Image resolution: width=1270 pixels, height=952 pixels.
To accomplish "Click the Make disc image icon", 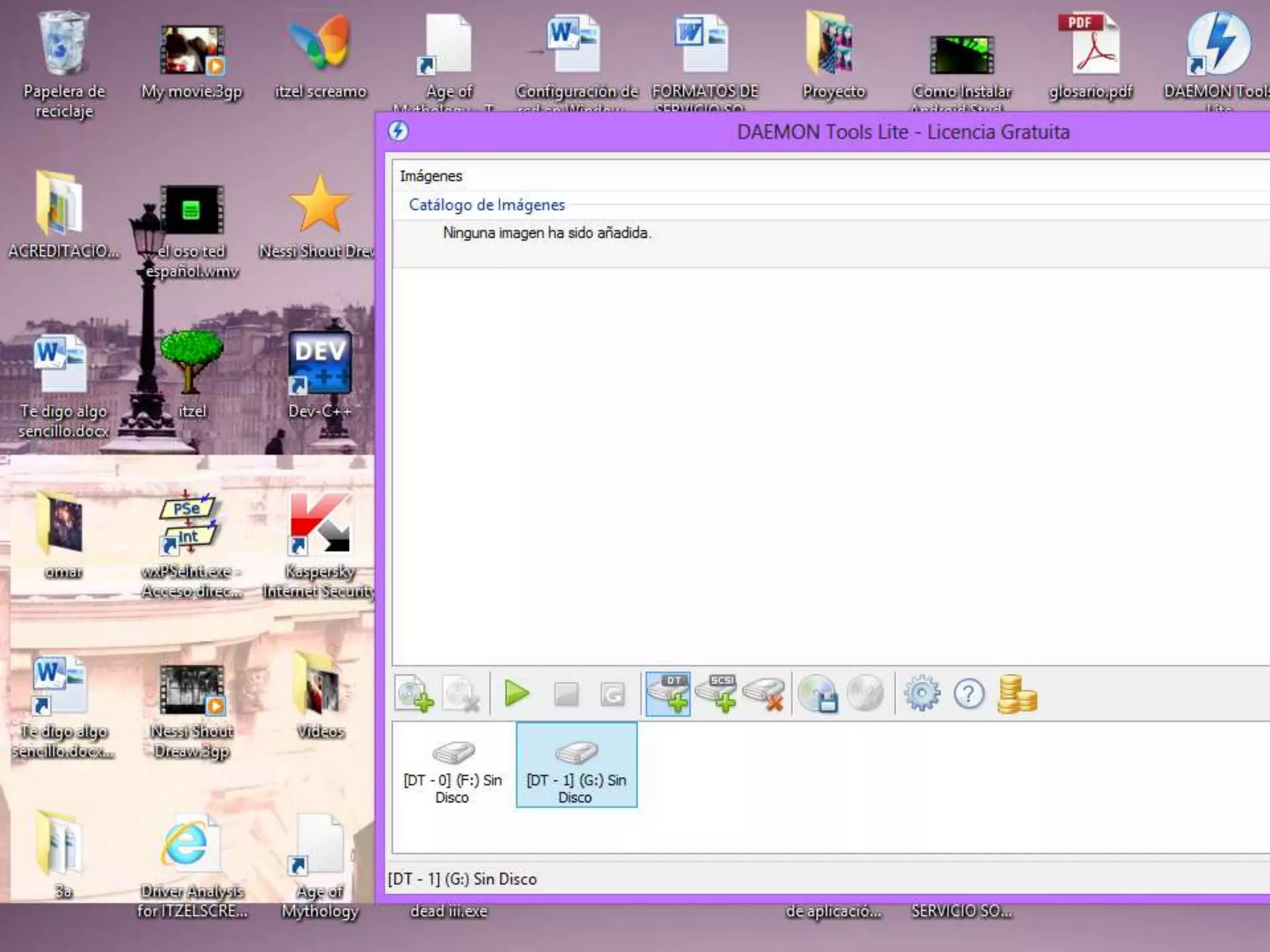I will 817,694.
